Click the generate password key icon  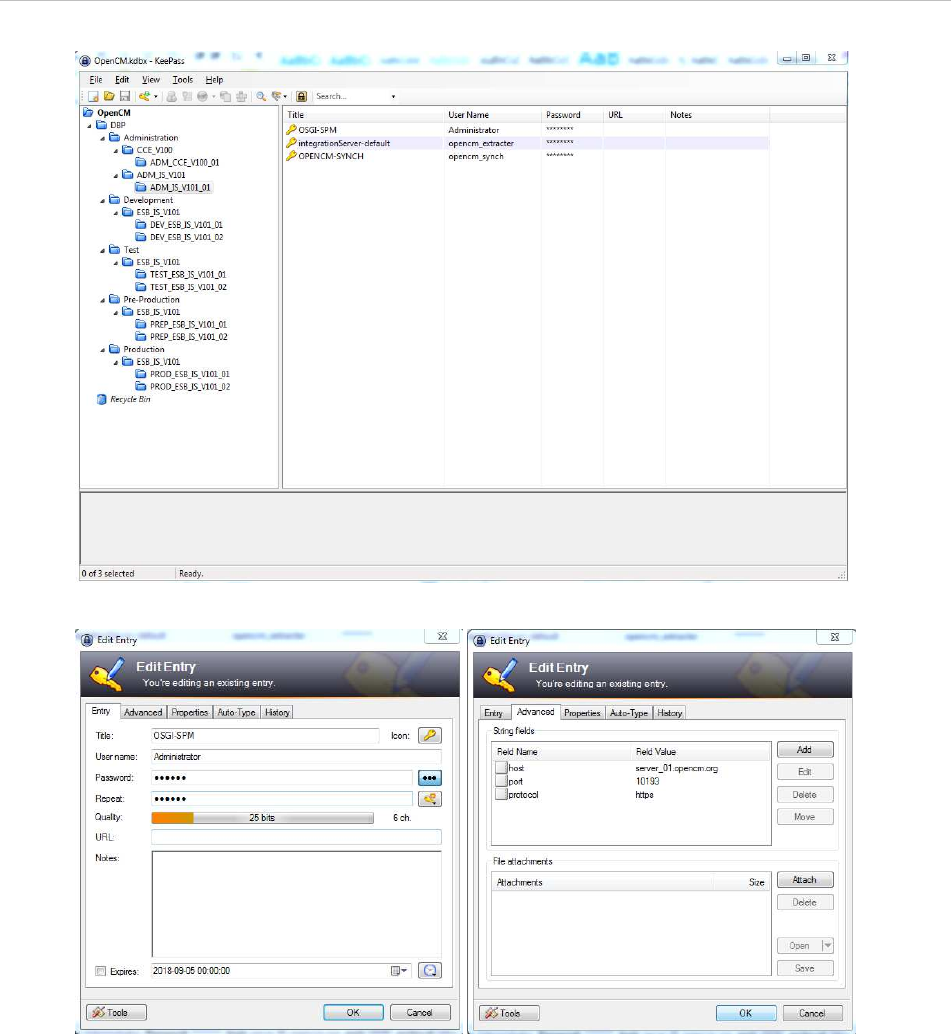pyautogui.click(x=430, y=799)
